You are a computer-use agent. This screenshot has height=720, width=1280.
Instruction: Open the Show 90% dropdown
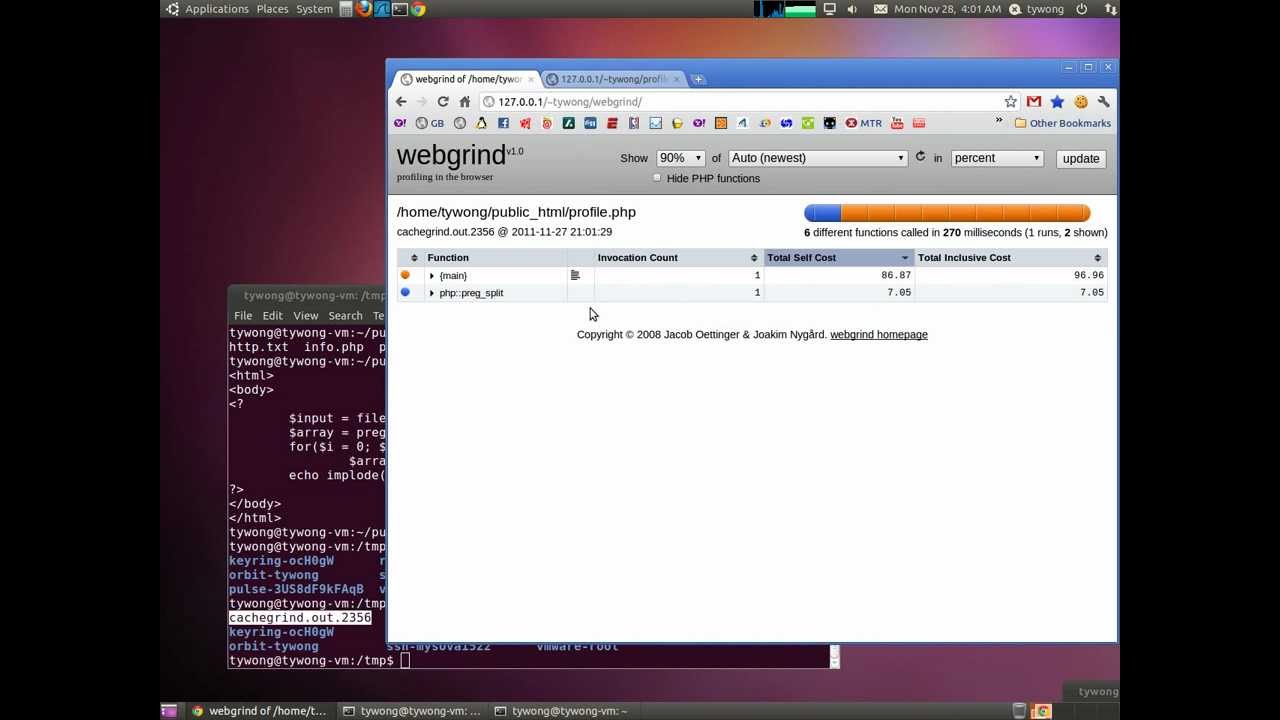pos(680,158)
